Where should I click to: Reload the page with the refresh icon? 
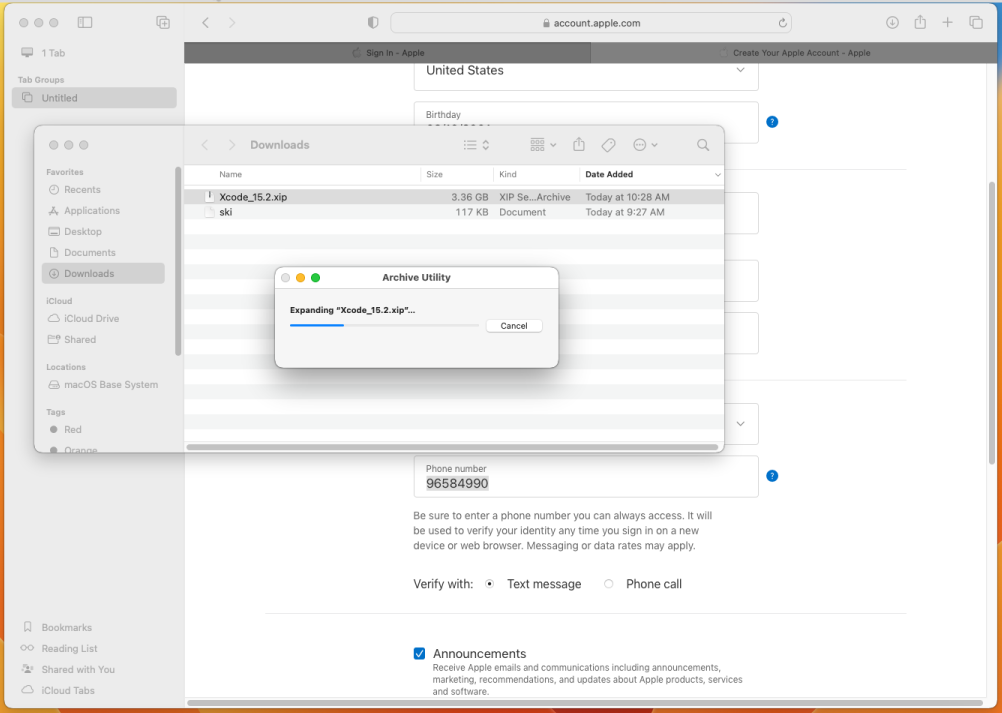click(782, 23)
